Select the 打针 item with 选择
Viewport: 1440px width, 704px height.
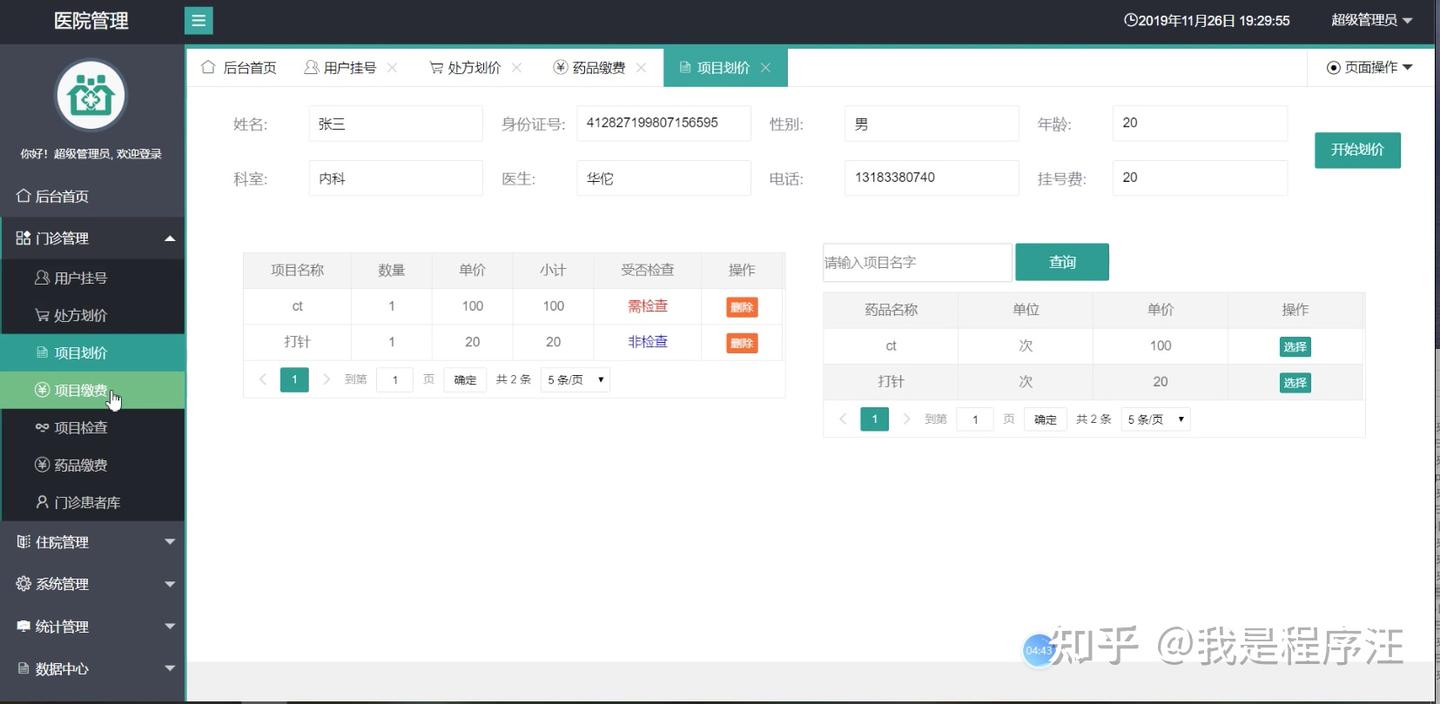1295,383
